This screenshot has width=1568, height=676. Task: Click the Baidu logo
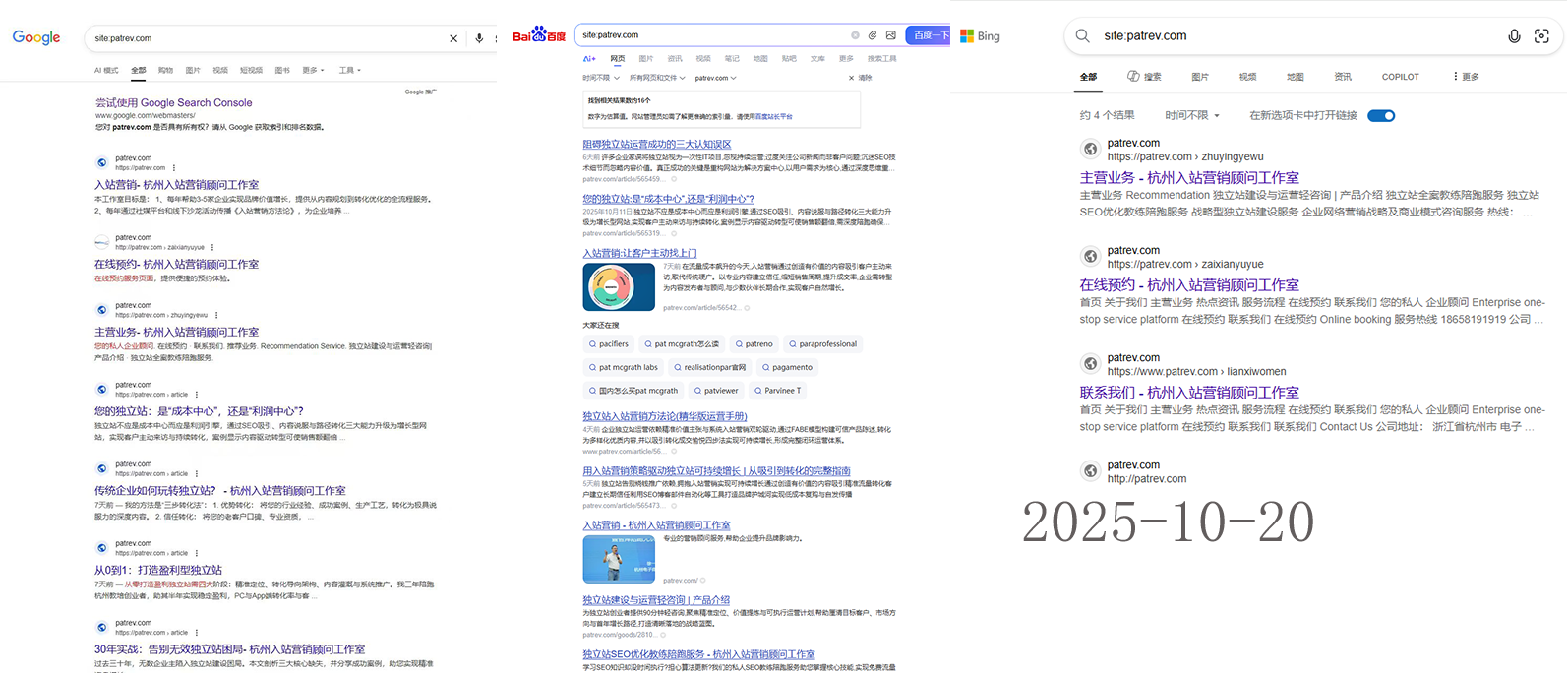point(539,35)
